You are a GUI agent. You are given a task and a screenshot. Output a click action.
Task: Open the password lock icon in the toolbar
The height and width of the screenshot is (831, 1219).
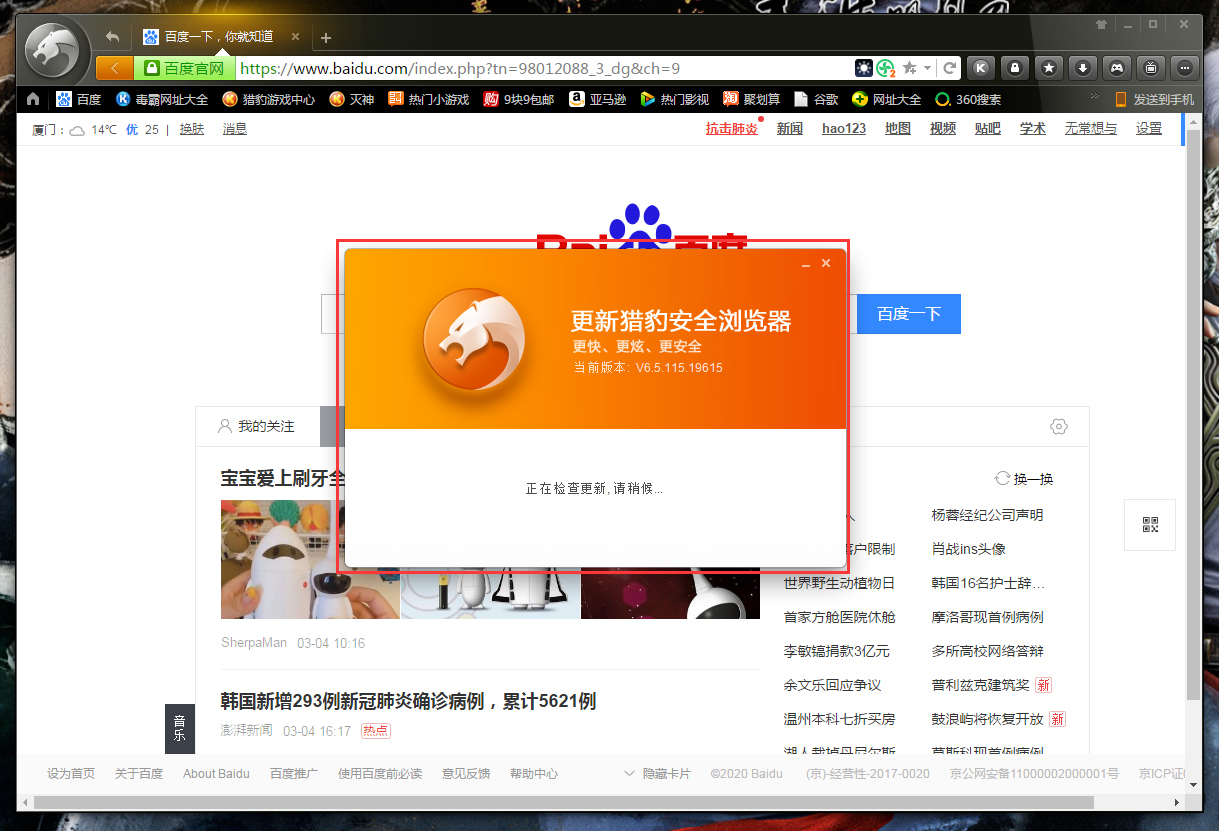coord(1014,67)
